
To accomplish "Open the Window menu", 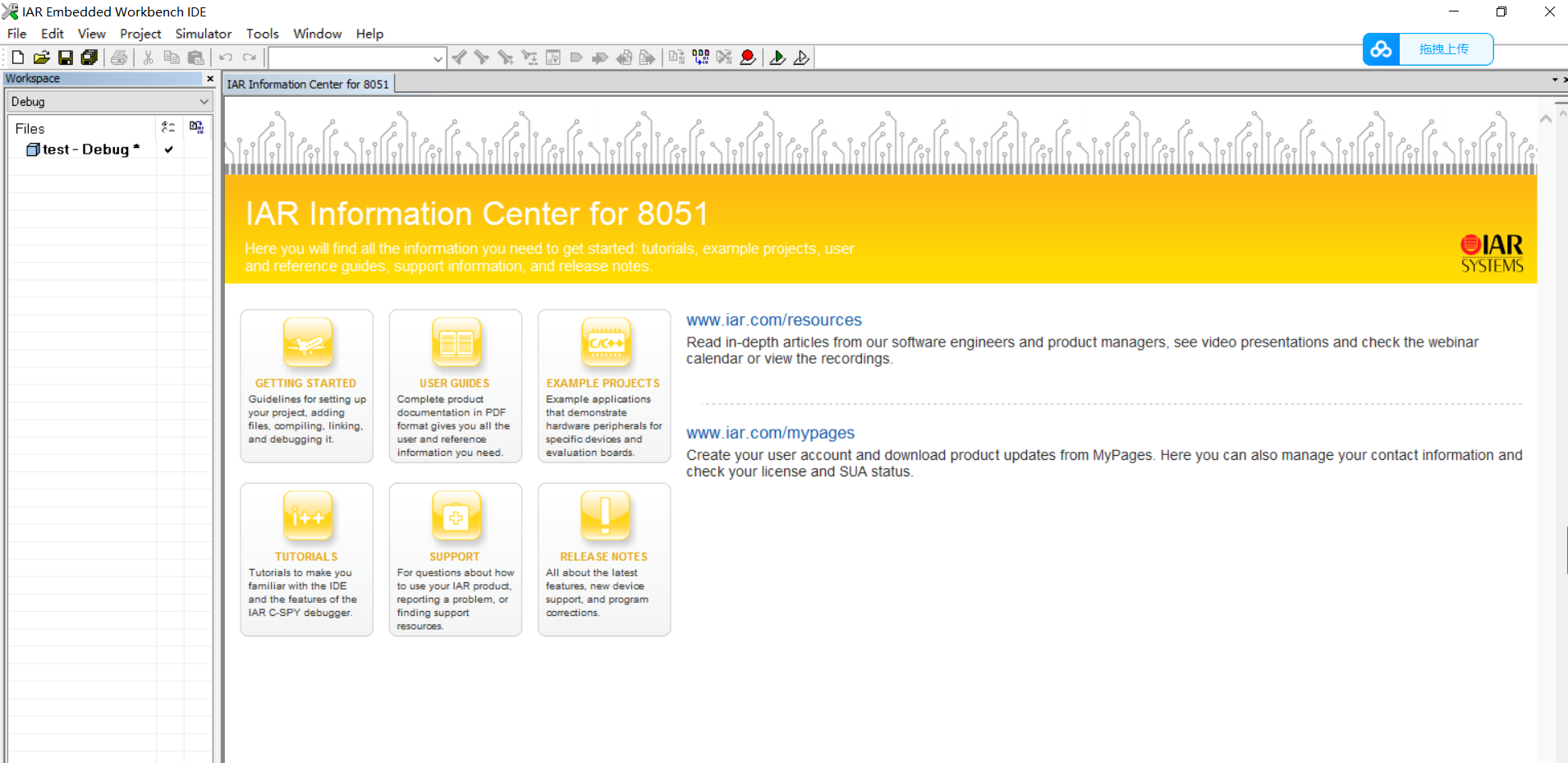I will click(318, 34).
